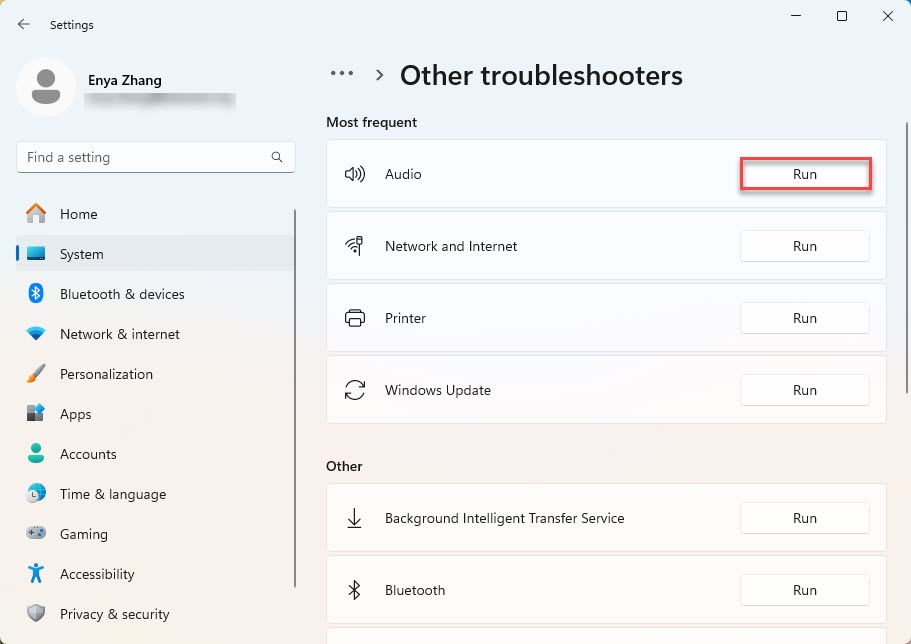Click the Personalization paintbrush icon
This screenshot has height=644, width=911.
tap(36, 374)
